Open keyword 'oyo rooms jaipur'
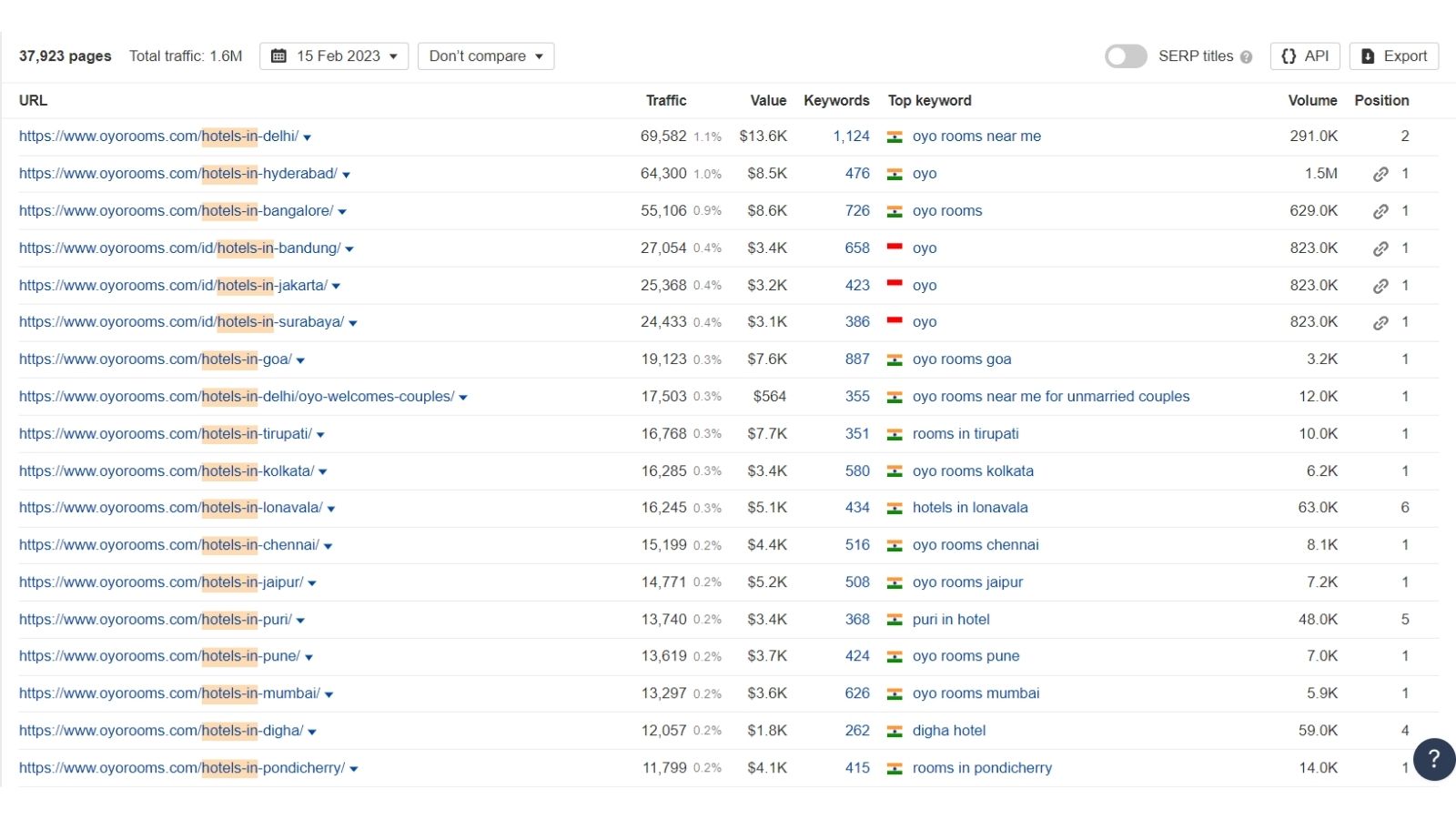This screenshot has width=1456, height=819. [x=967, y=582]
